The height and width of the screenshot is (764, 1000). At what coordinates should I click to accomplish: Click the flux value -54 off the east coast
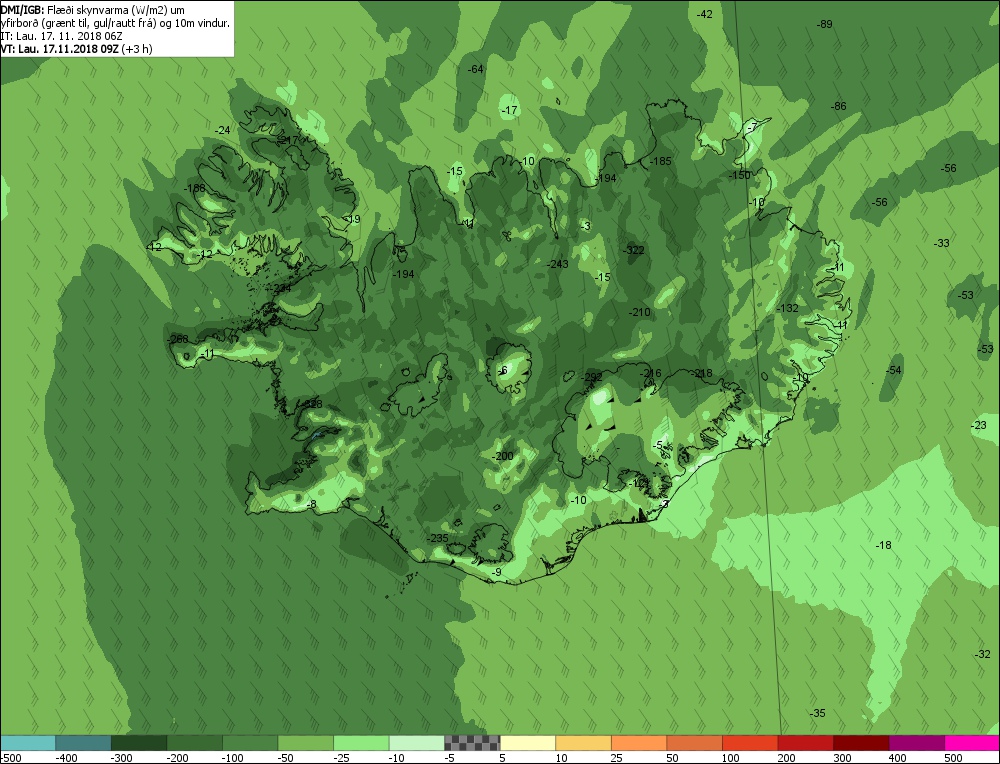(x=893, y=370)
